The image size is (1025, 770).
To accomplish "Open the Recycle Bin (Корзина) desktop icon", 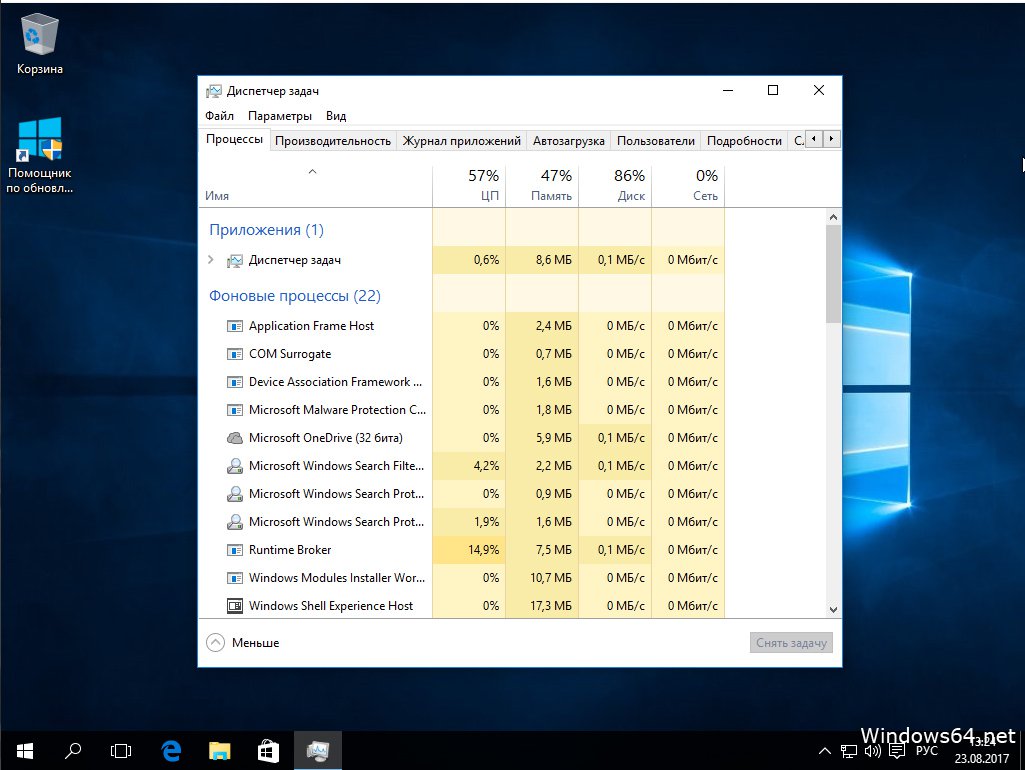I will (x=39, y=44).
